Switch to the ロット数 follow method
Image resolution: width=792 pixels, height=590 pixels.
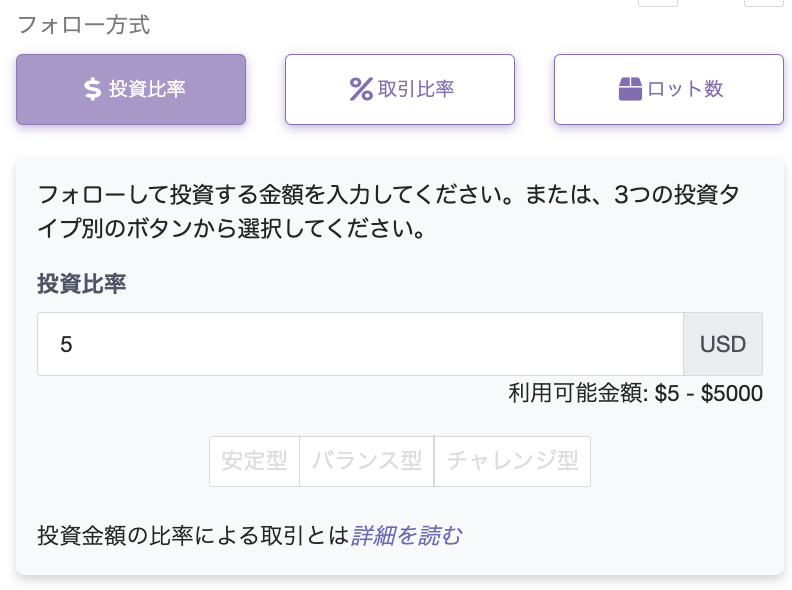click(668, 89)
